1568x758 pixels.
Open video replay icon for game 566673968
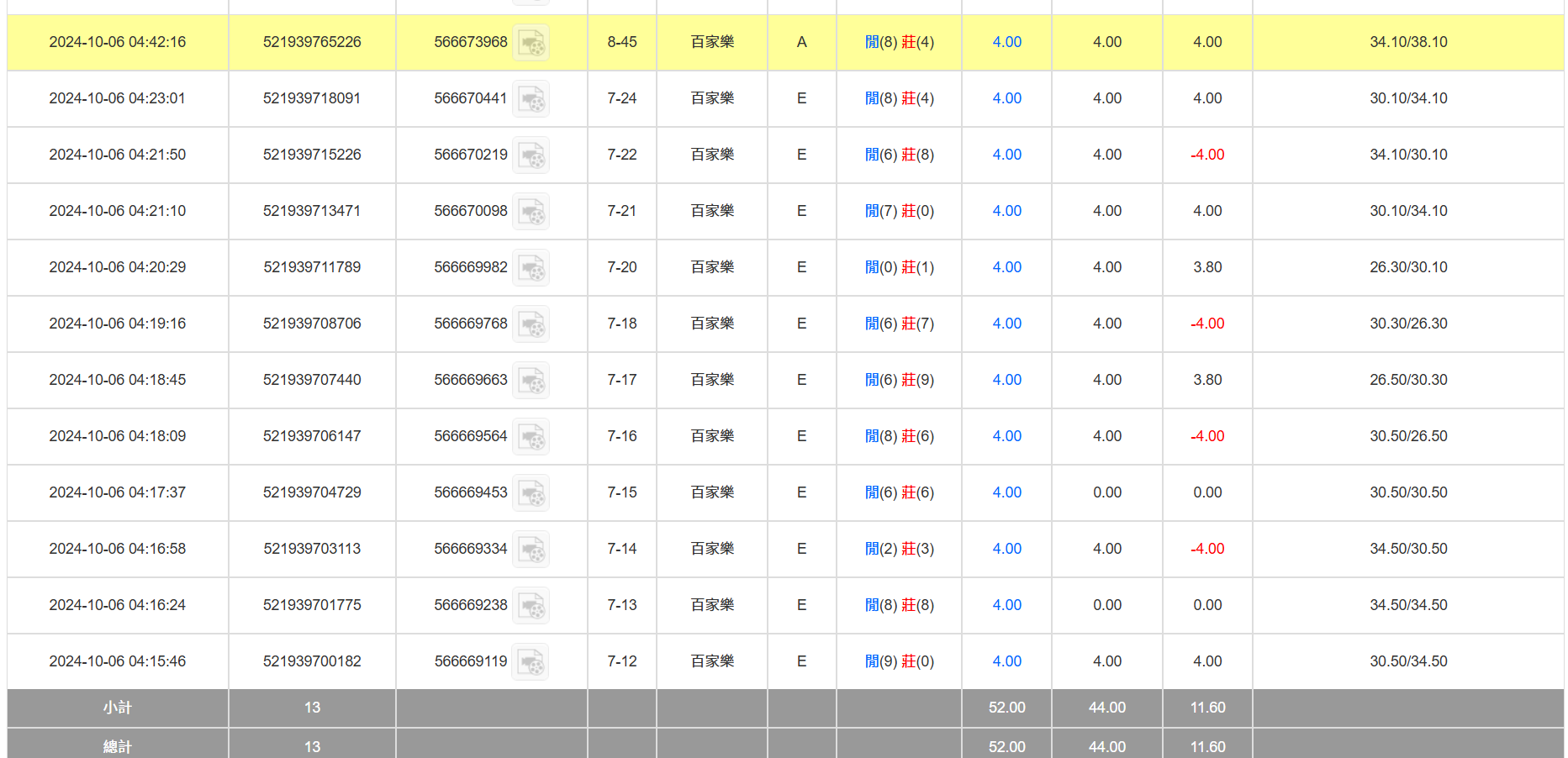(x=531, y=43)
